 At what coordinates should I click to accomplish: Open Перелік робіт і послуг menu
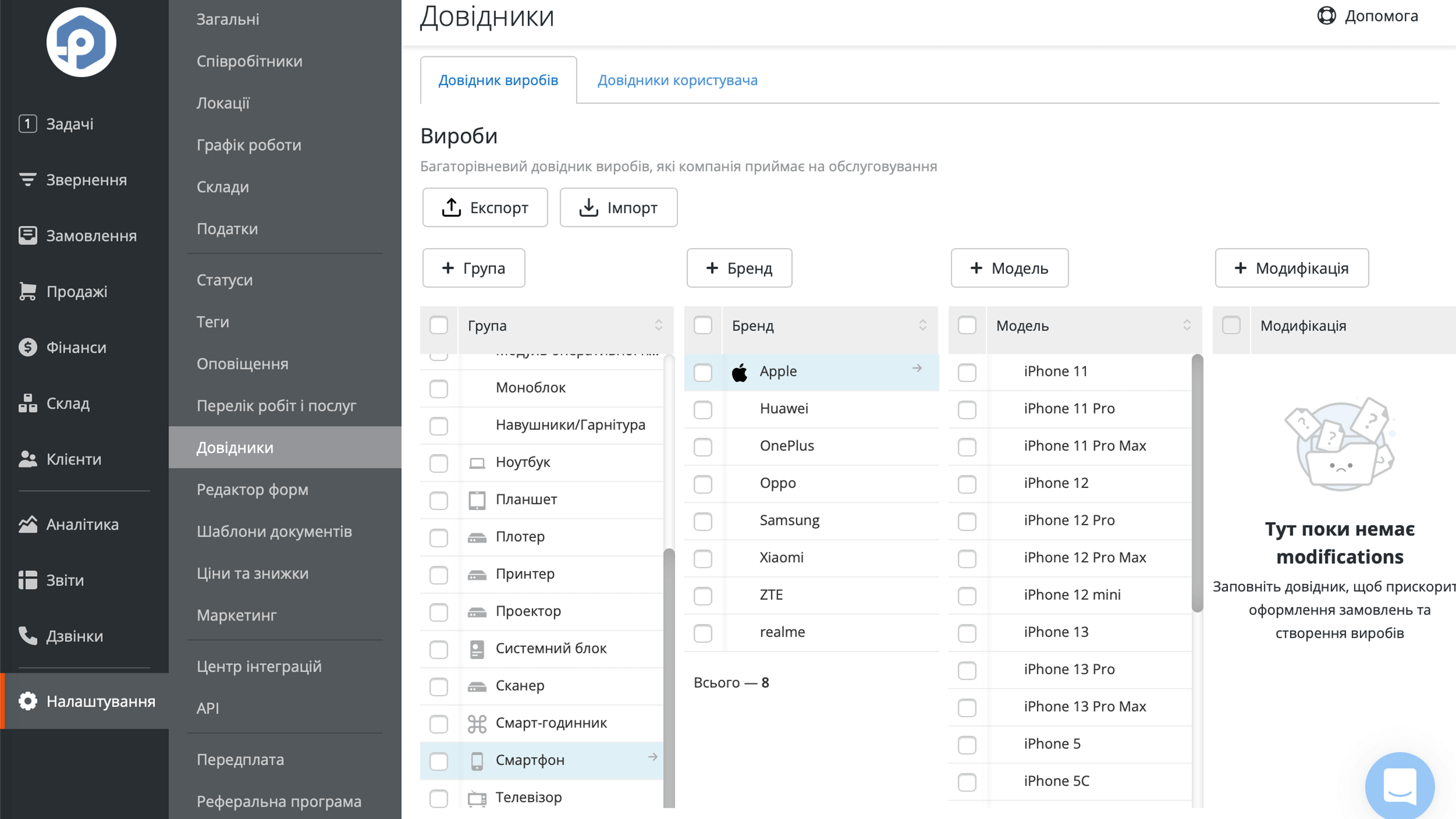(285, 406)
